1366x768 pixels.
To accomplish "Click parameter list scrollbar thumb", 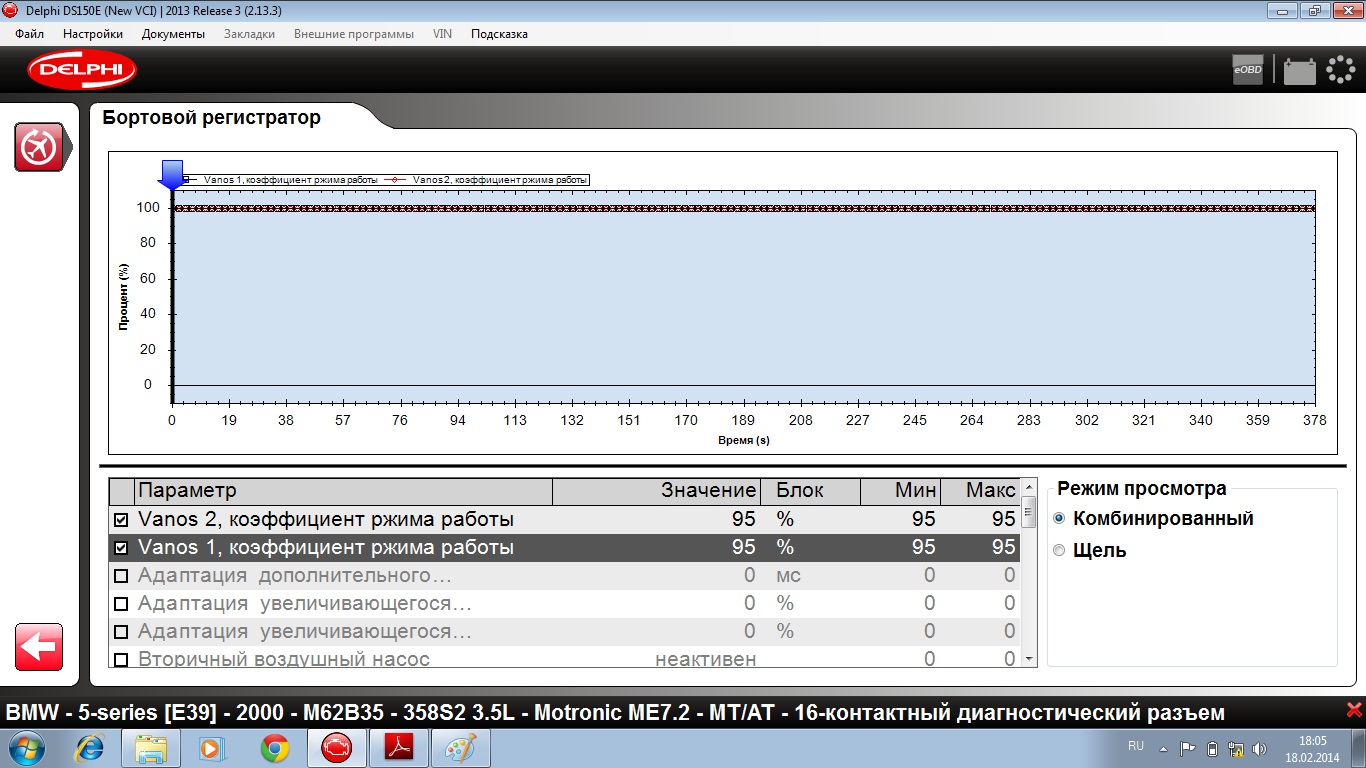I will pyautogui.click(x=1028, y=511).
